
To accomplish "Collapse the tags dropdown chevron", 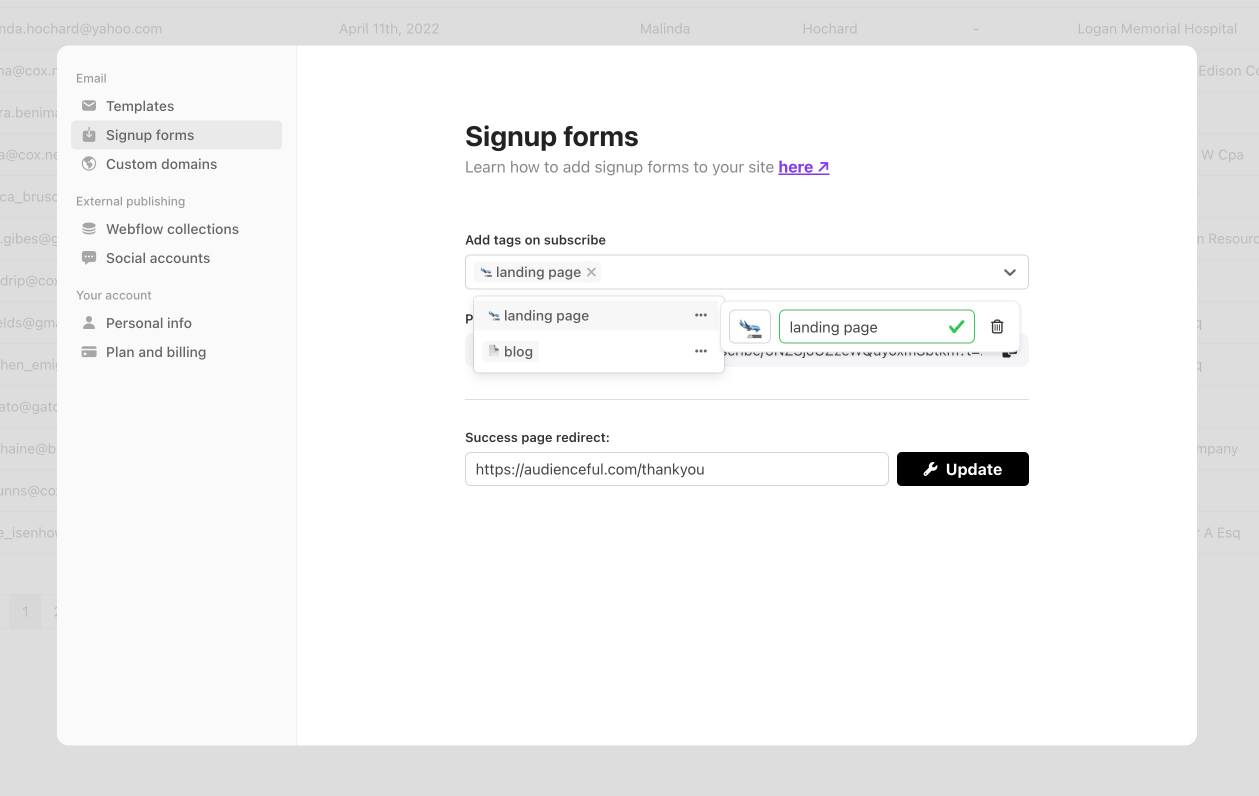I will click(1010, 272).
